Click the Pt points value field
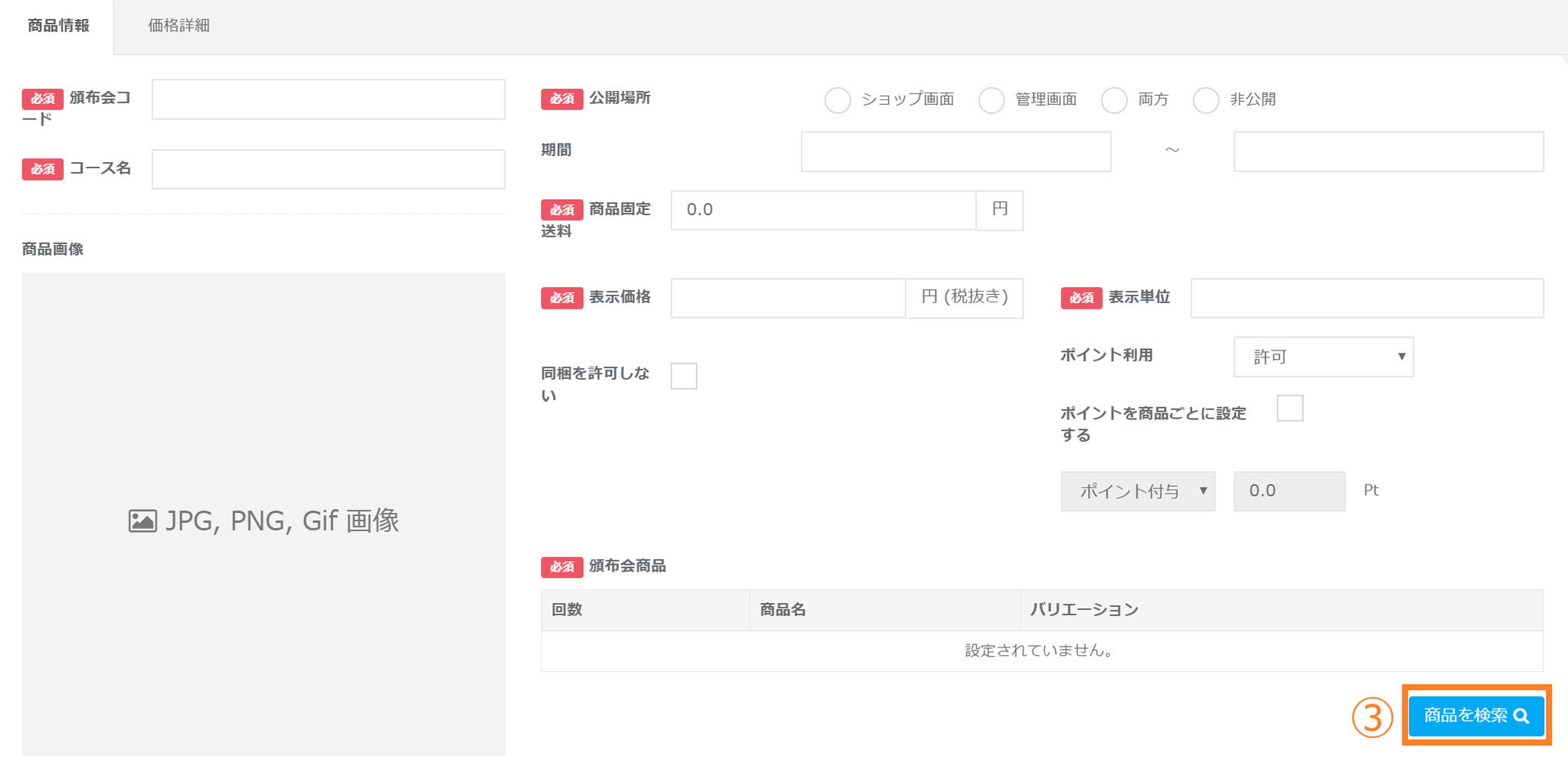Image resolution: width=1568 pixels, height=760 pixels. (x=1289, y=491)
